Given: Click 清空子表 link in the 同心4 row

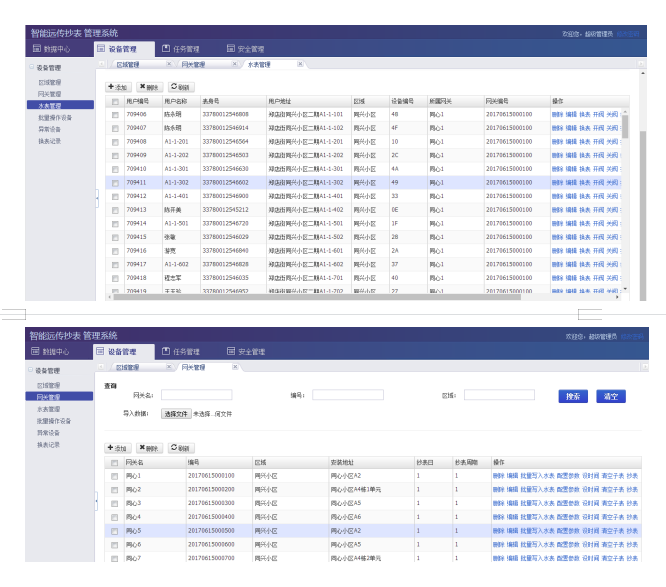Looking at the screenshot, I should [x=613, y=517].
